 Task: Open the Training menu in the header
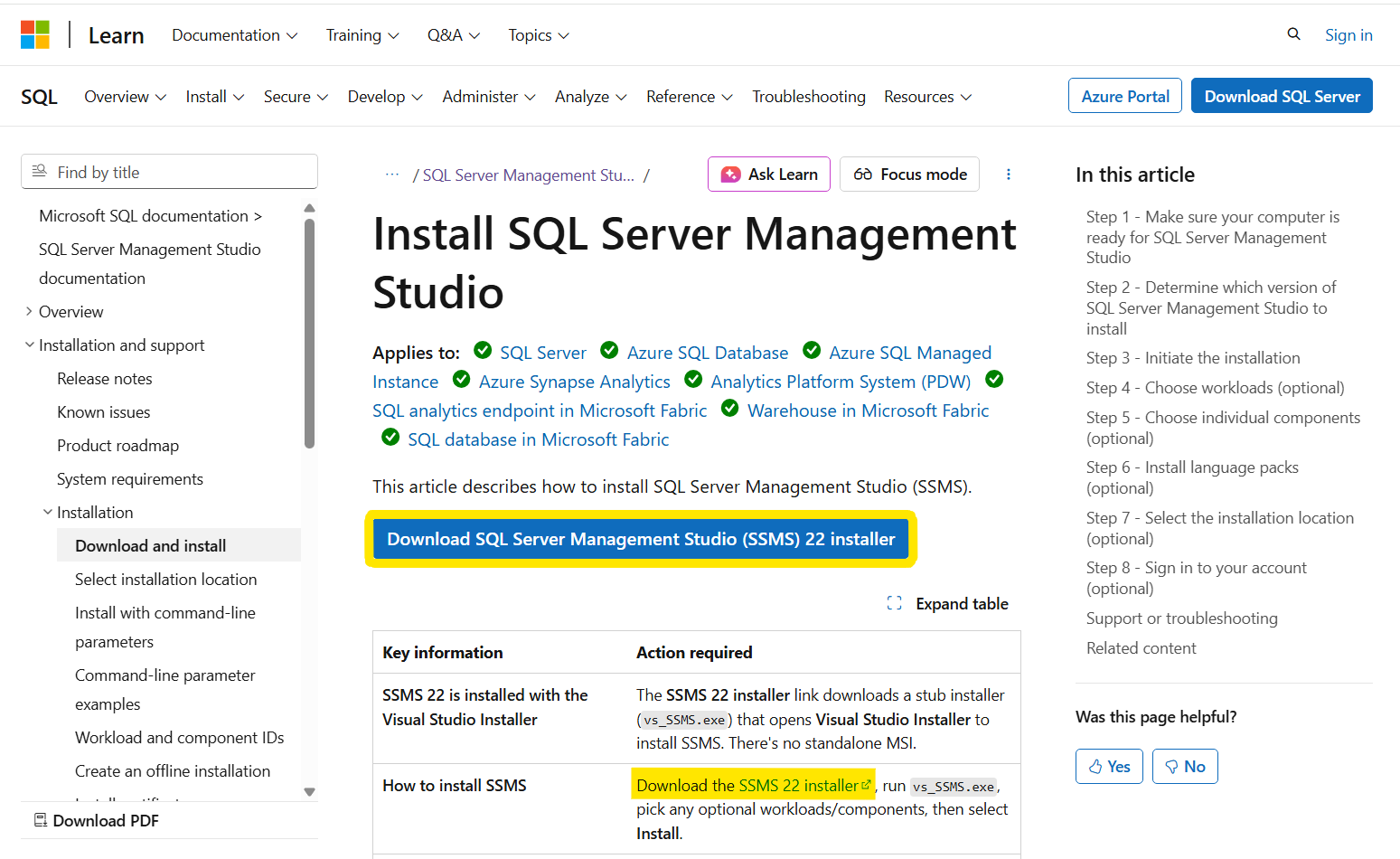tap(362, 35)
